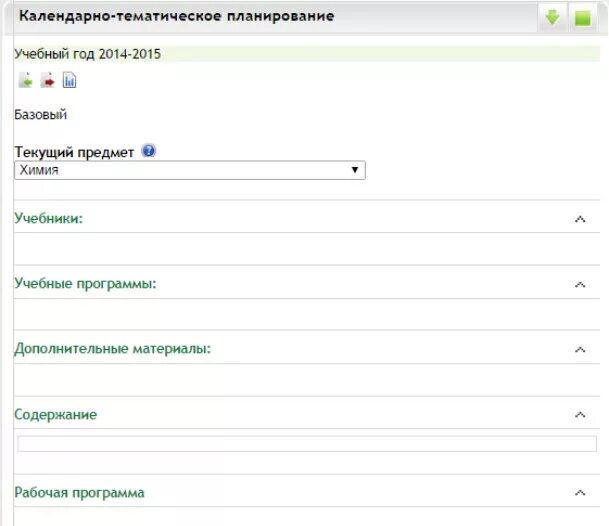Click the import icon with green arrow
The height and width of the screenshot is (526, 609).
[26, 80]
